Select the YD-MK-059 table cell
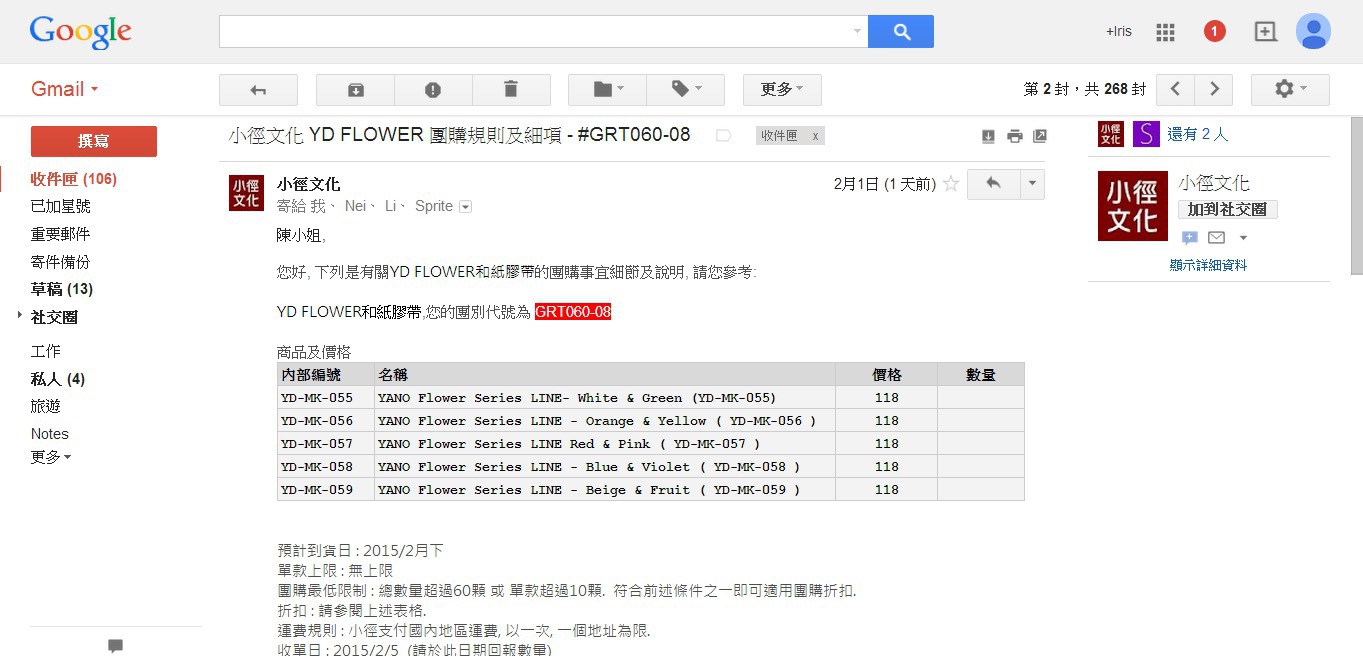This screenshot has width=1363, height=659. [326, 490]
